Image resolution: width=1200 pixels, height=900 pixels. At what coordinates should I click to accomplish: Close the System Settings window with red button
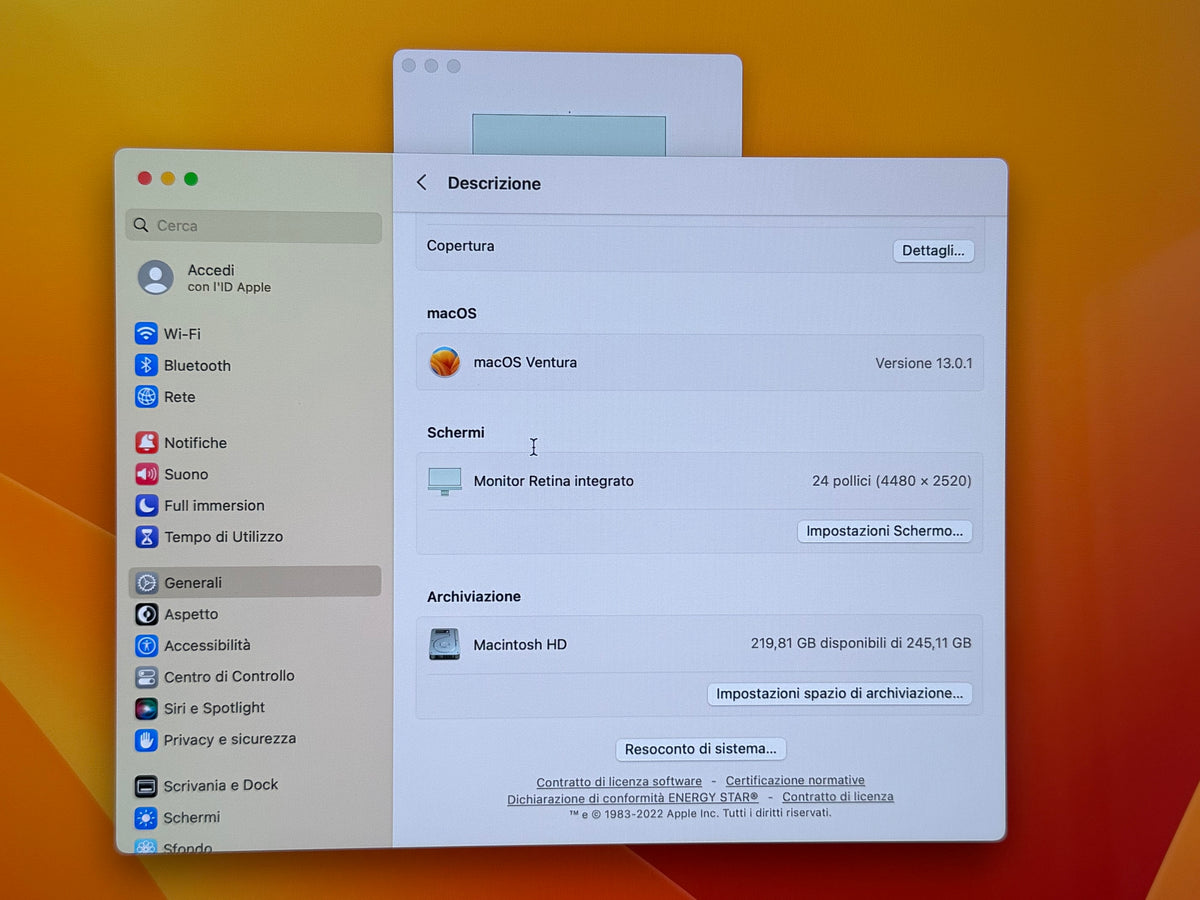click(144, 179)
